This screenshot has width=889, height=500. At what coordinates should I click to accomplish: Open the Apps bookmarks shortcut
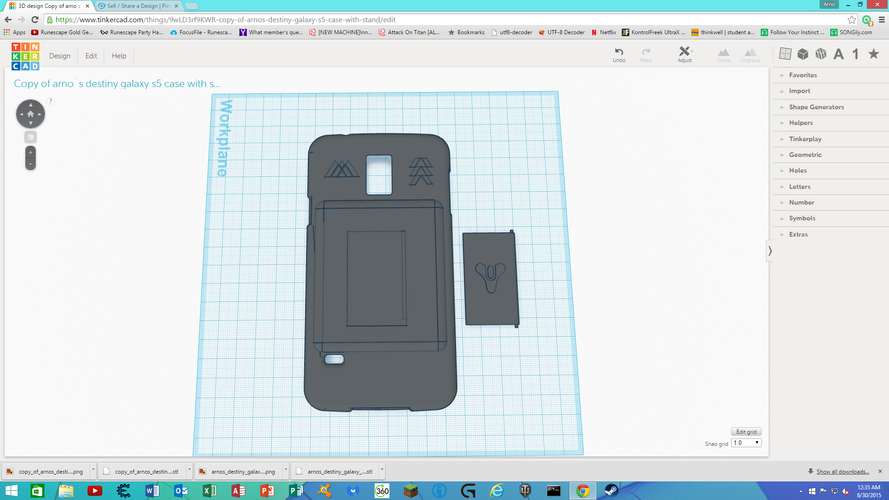[15, 32]
